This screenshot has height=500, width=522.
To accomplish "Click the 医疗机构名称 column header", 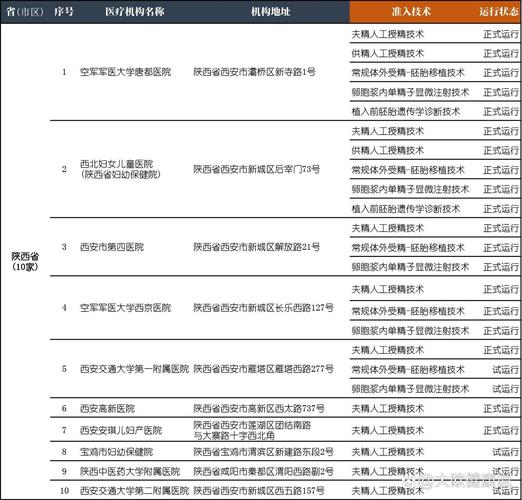I will pyautogui.click(x=135, y=12).
